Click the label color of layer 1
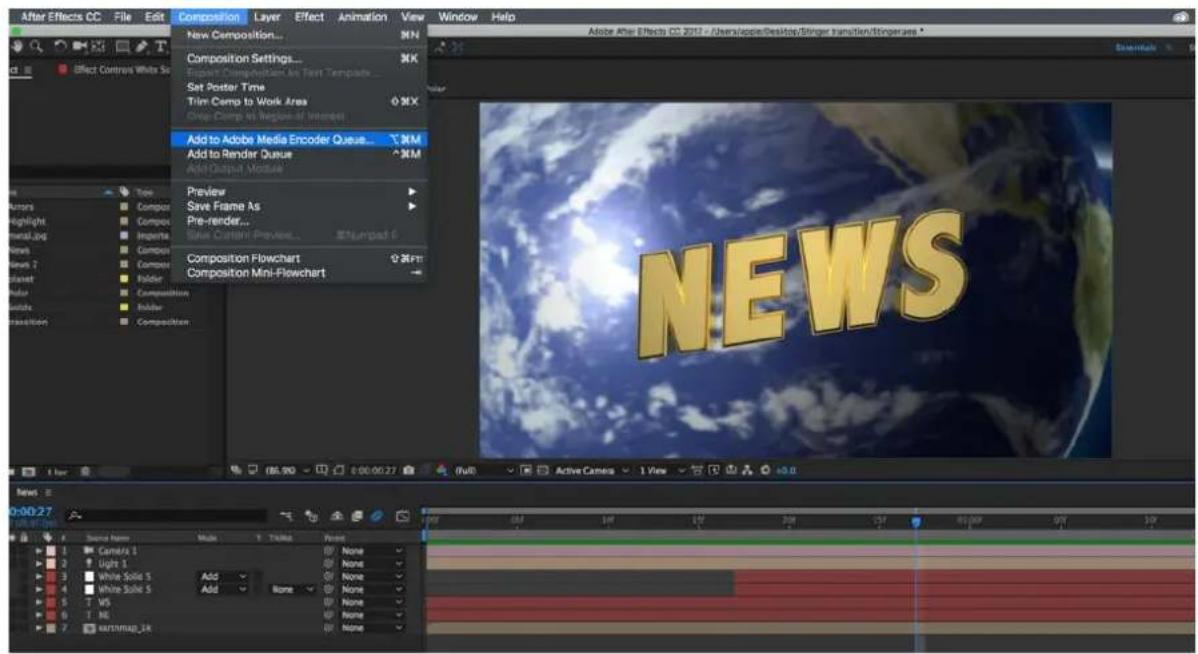The width and height of the screenshot is (1198, 654). tap(51, 551)
